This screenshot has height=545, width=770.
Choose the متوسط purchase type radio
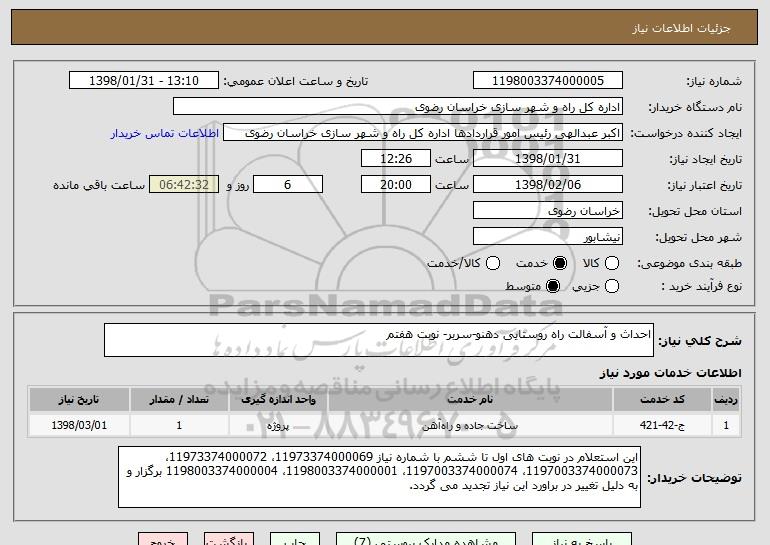click(553, 286)
